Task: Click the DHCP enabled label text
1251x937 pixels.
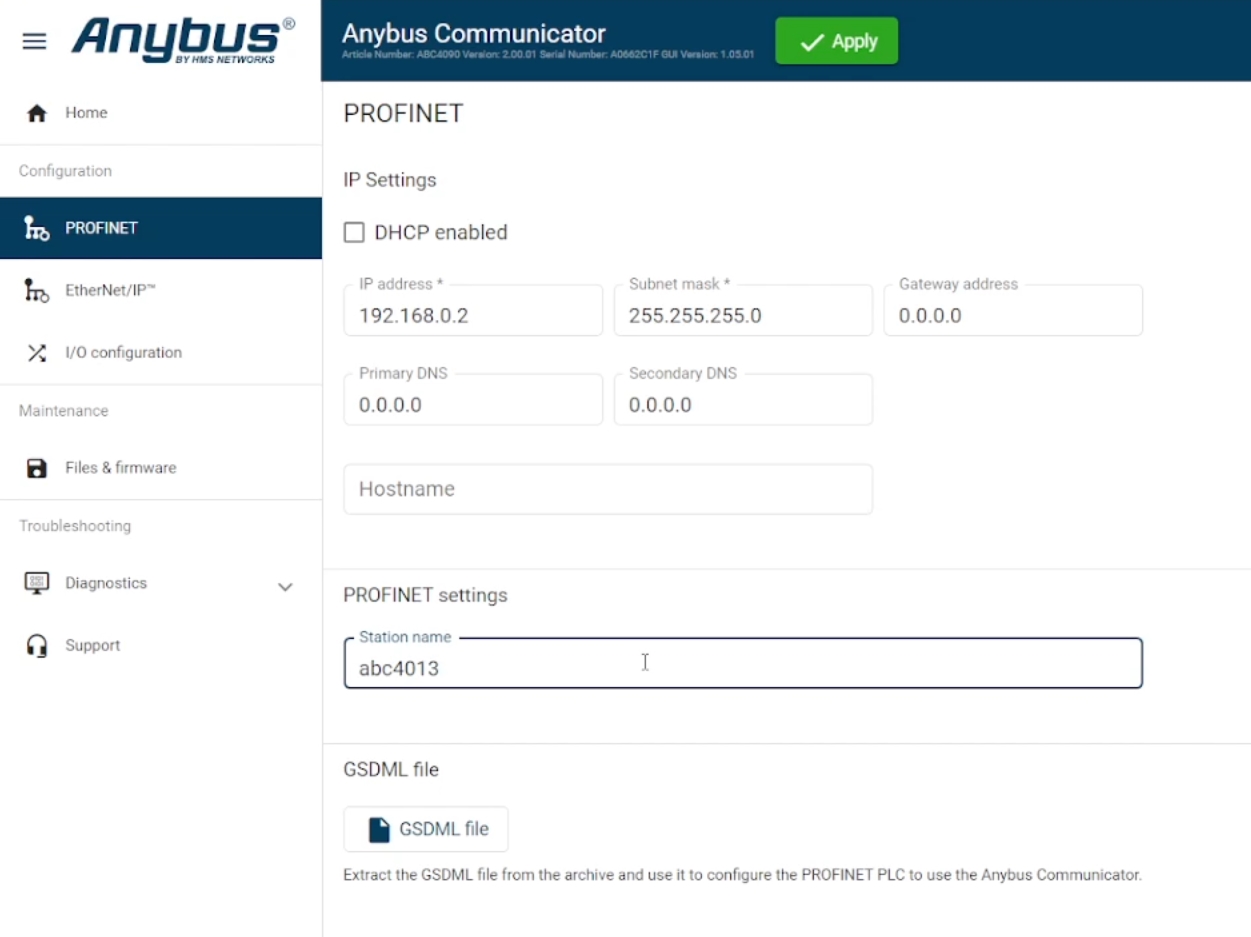Action: coord(441,232)
